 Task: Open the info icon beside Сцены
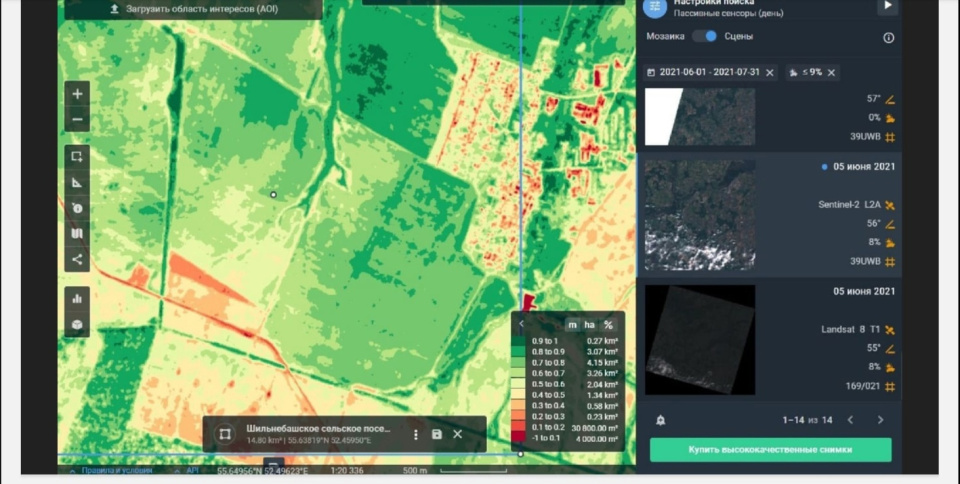[888, 37]
